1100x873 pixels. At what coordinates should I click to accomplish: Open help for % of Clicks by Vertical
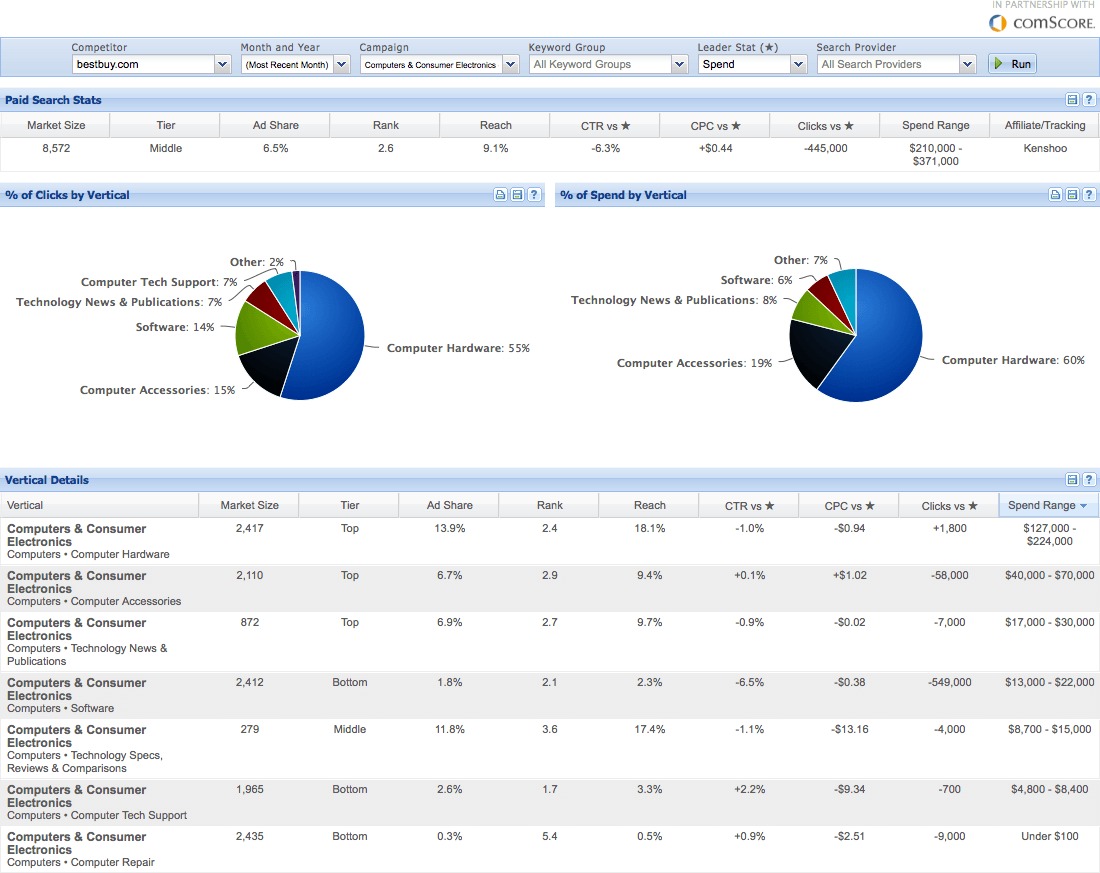535,195
